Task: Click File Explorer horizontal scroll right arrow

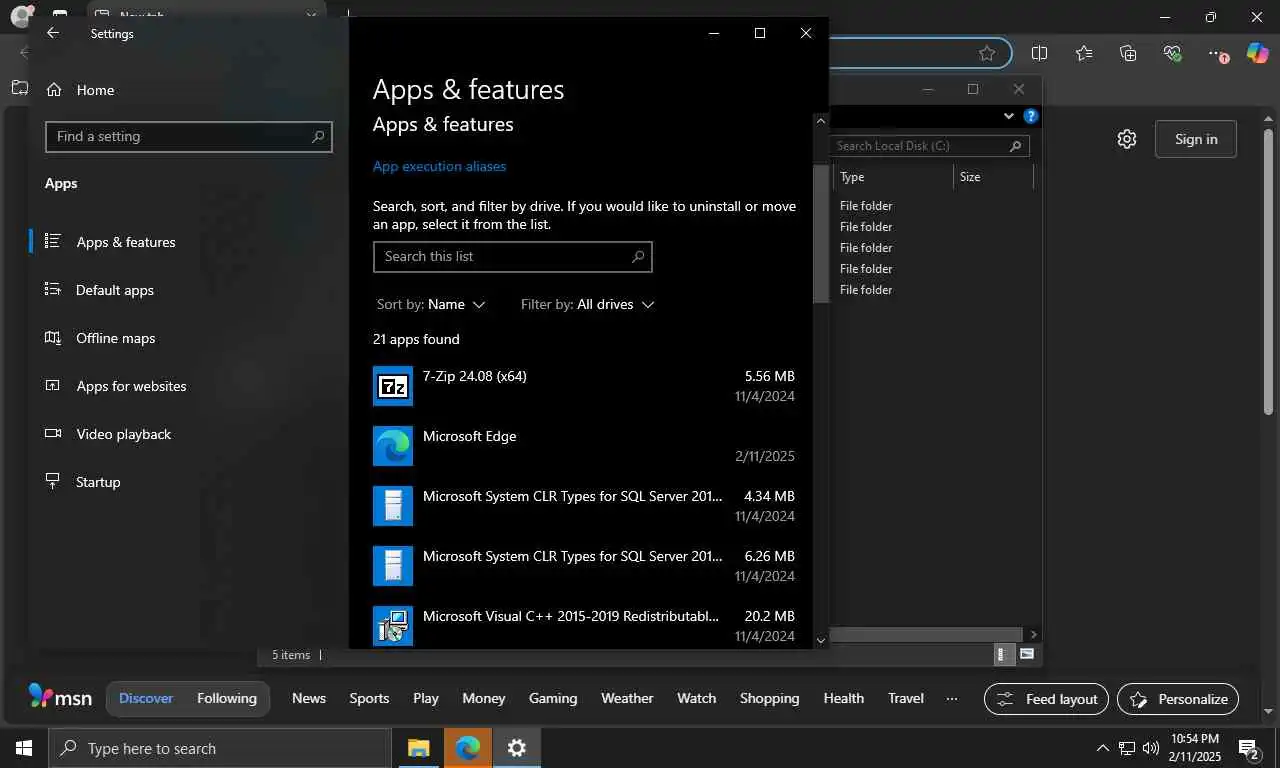Action: point(1033,634)
